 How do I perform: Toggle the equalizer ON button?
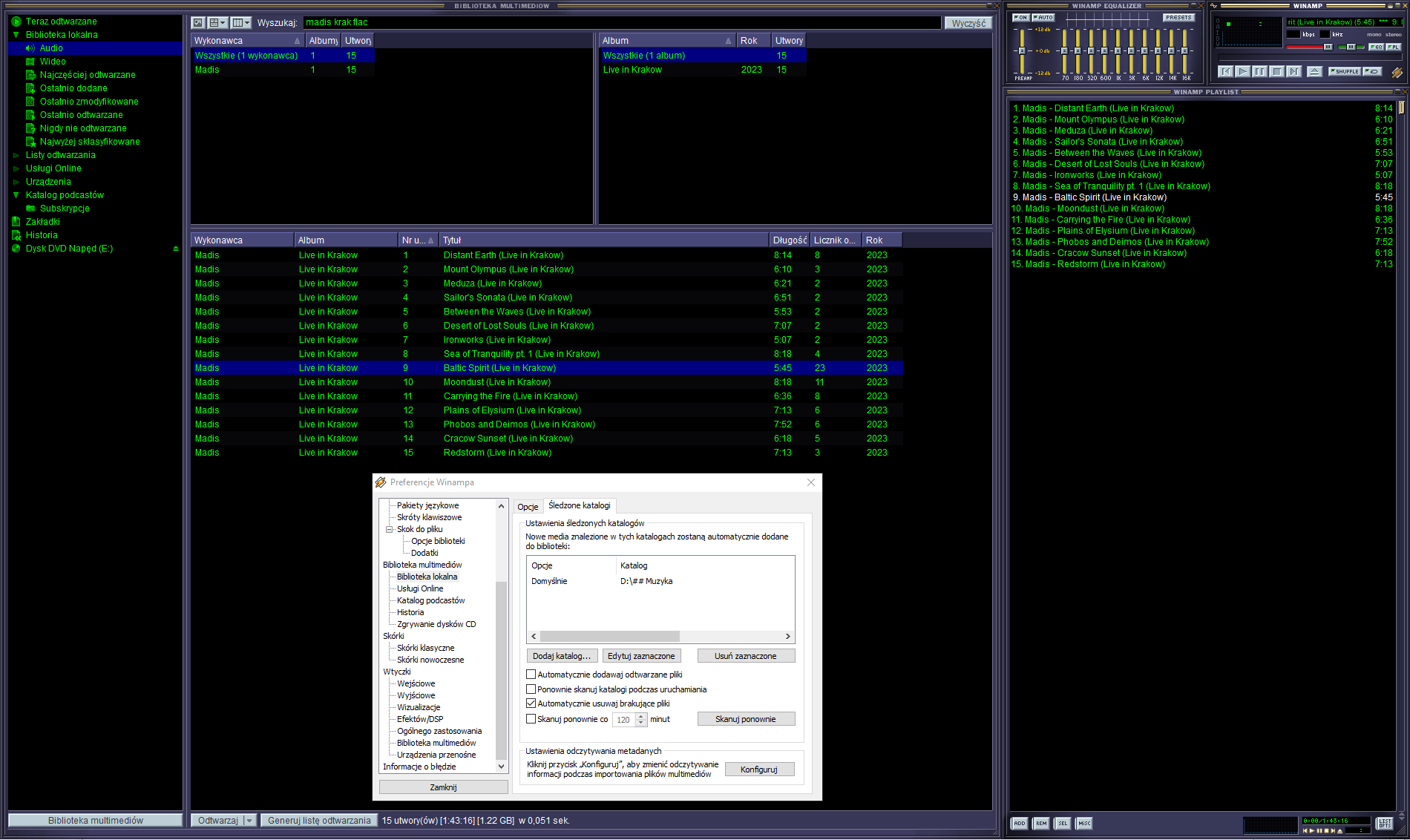click(1021, 18)
